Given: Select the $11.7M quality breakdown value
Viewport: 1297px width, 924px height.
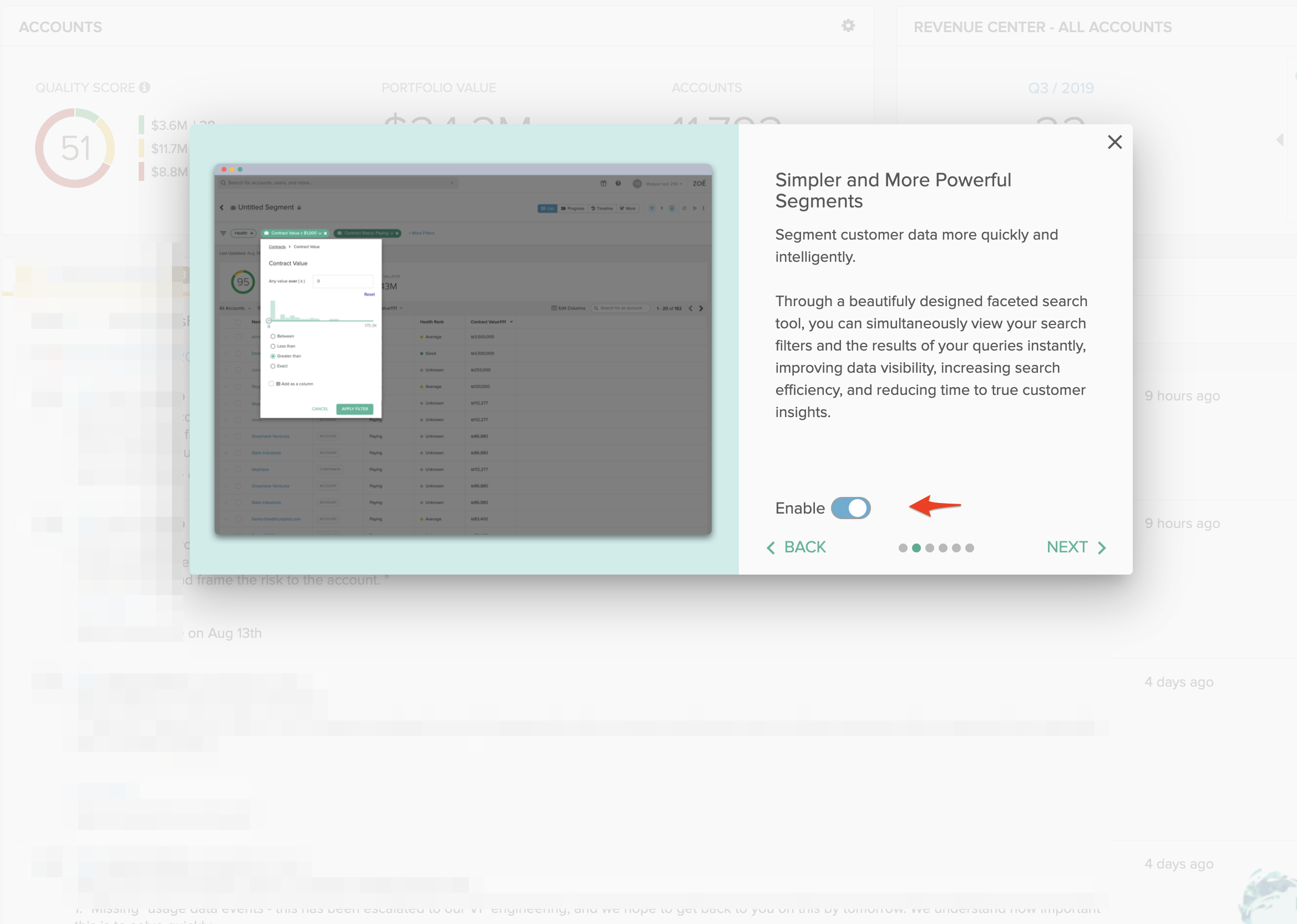Looking at the screenshot, I should coord(169,149).
